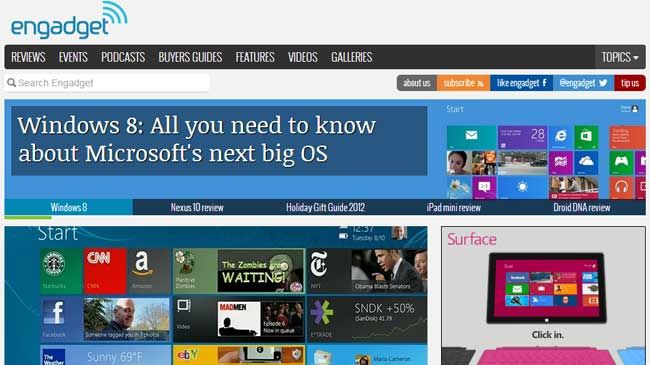Open the Galleries section
The width and height of the screenshot is (650, 365).
tap(352, 57)
